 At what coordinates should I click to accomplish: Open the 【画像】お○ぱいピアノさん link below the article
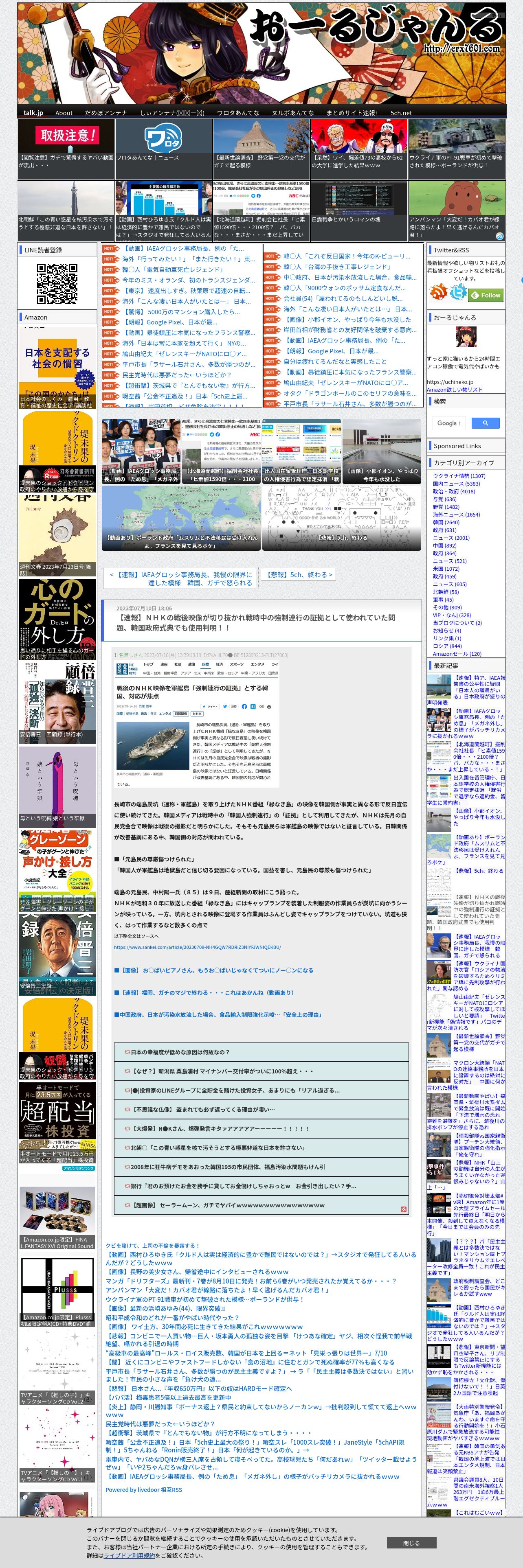click(214, 970)
